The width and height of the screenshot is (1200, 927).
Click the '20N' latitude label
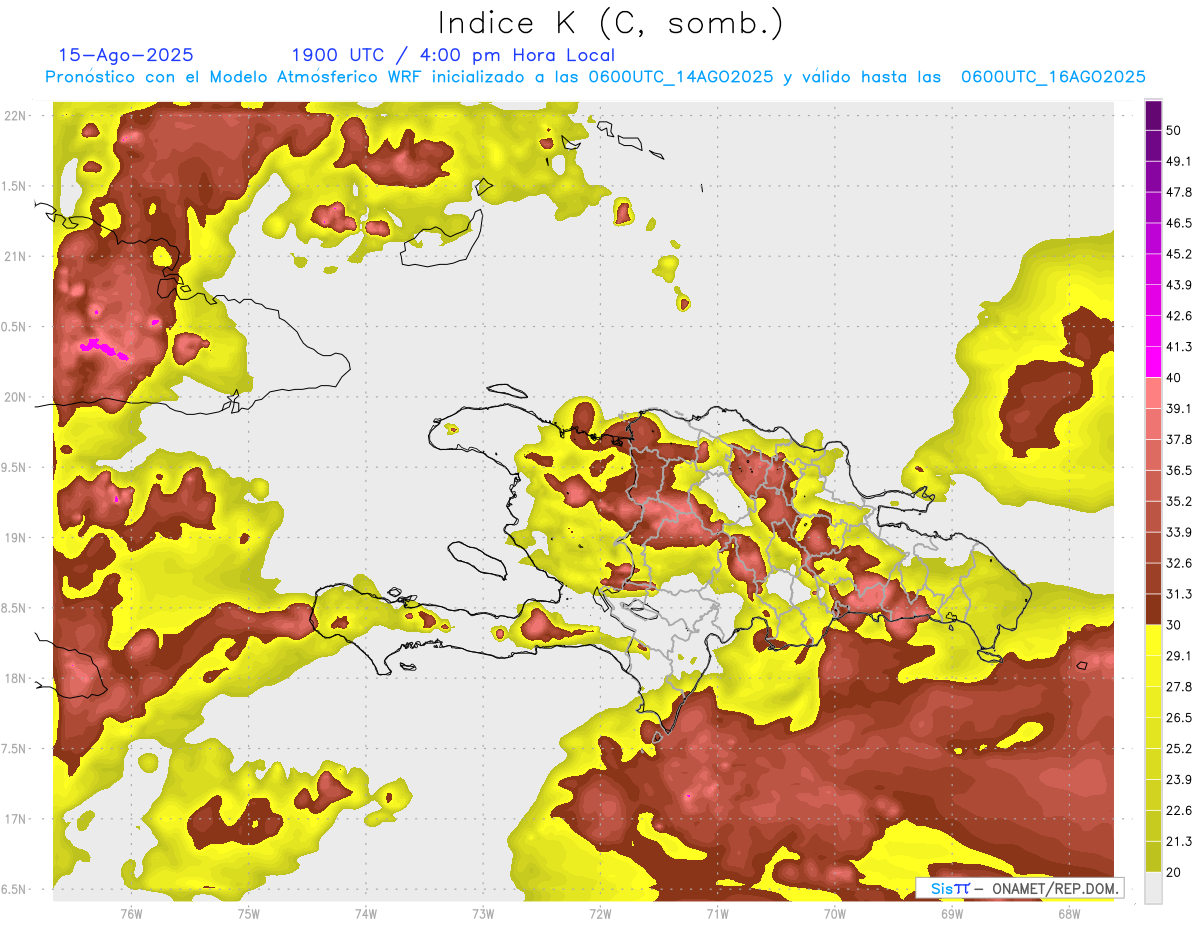coord(16,397)
